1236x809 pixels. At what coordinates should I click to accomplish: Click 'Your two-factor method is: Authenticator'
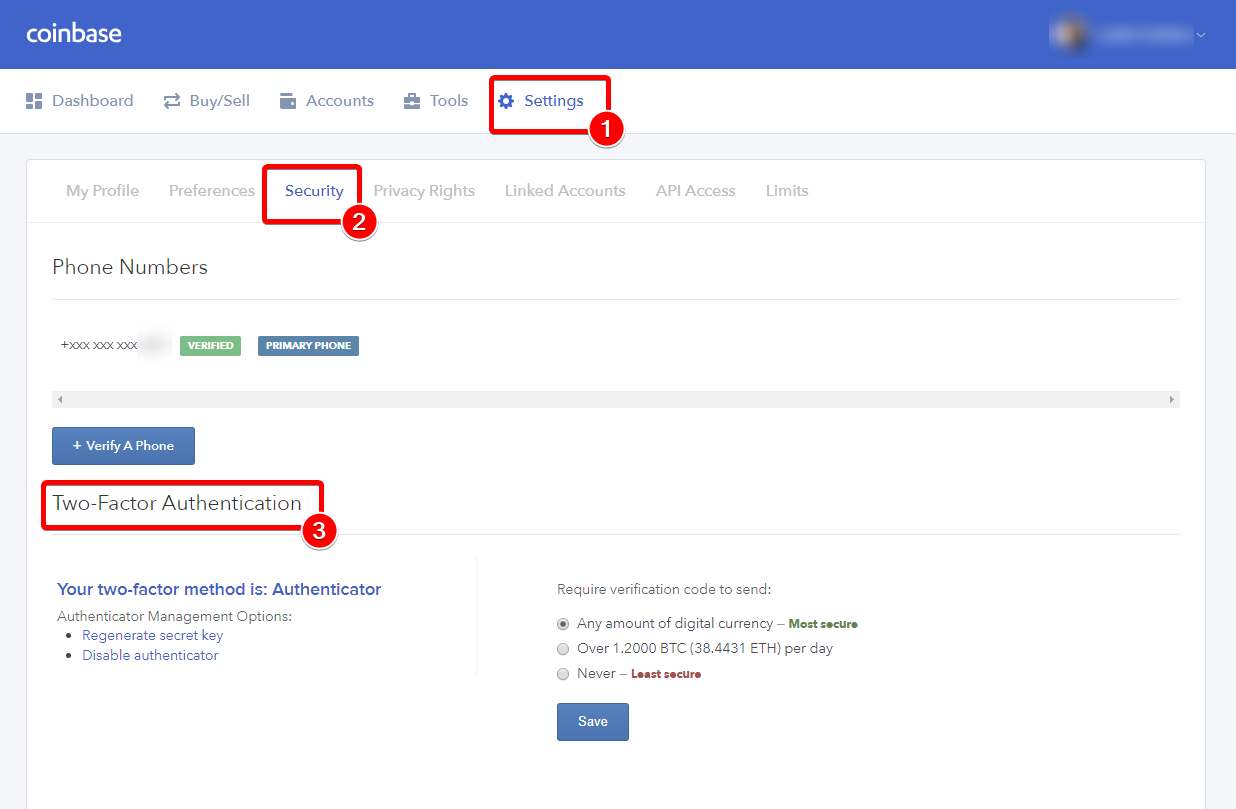tap(219, 589)
